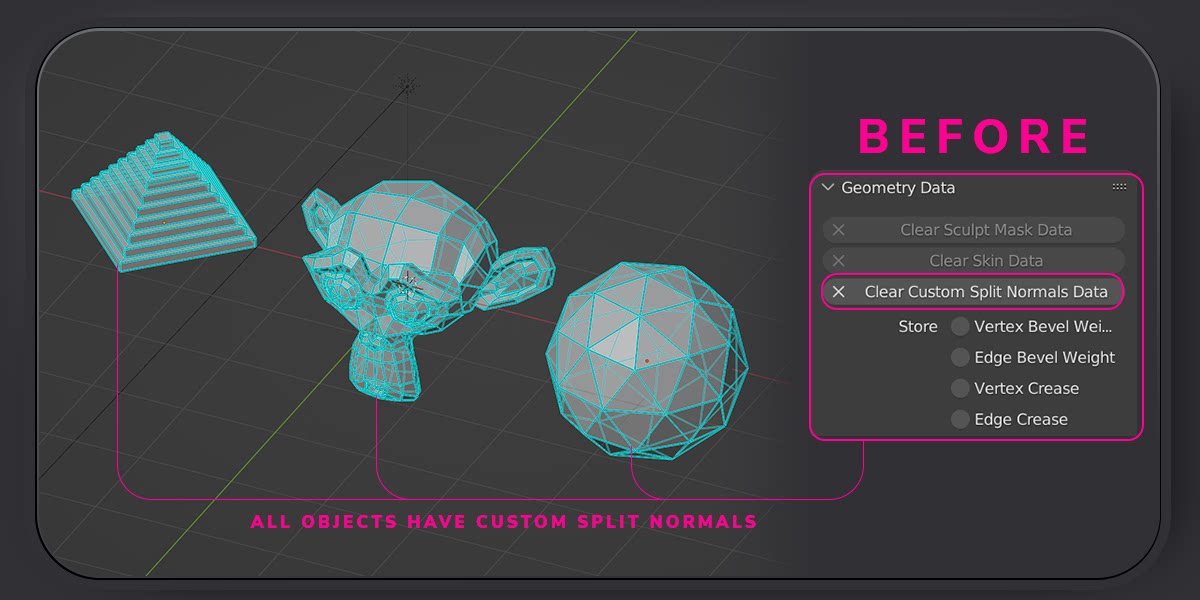Image resolution: width=1200 pixels, height=600 pixels.
Task: Click the pink BEFORE heading
Action: point(974,137)
